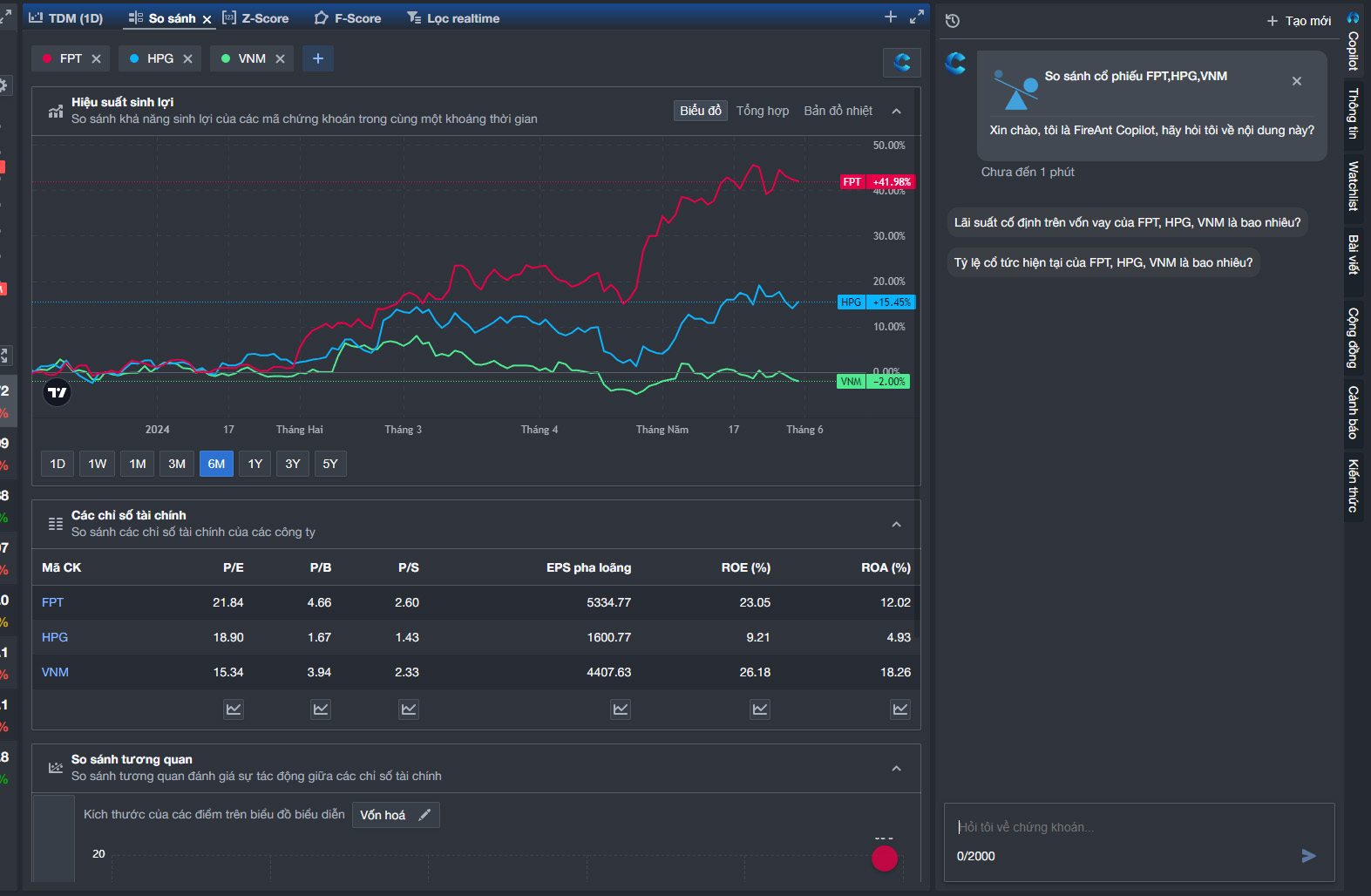
Task: Open chat history clock icon
Action: (x=953, y=21)
